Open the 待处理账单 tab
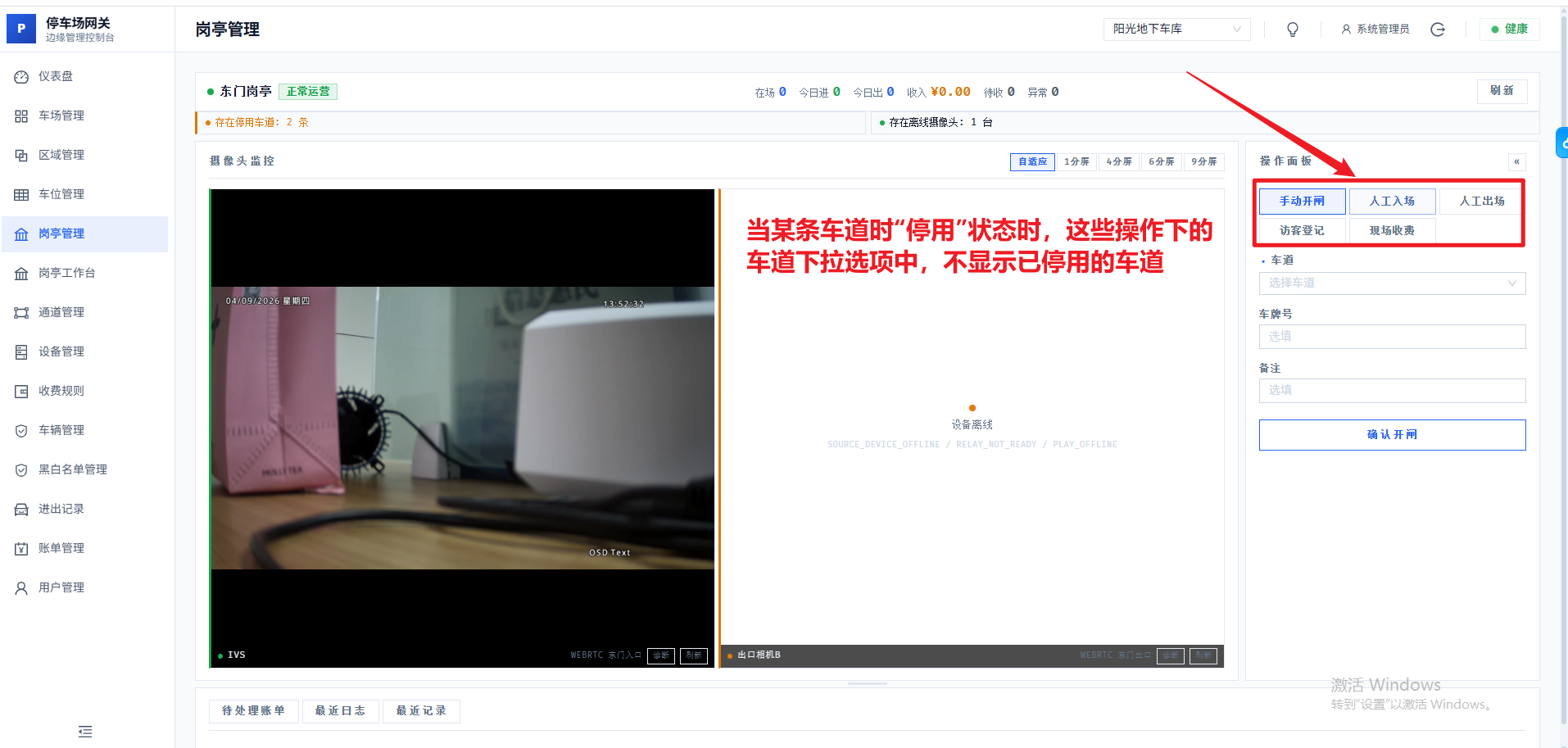This screenshot has width=1568, height=748. tap(253, 710)
